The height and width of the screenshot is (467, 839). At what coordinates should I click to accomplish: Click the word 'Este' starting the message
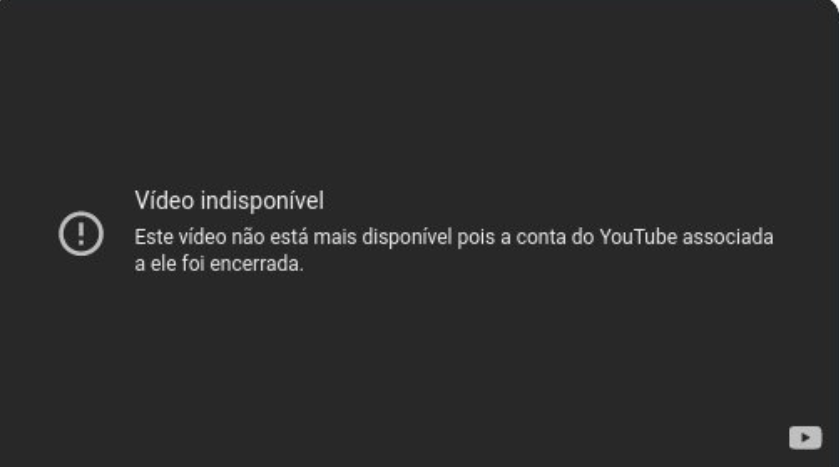pos(154,237)
